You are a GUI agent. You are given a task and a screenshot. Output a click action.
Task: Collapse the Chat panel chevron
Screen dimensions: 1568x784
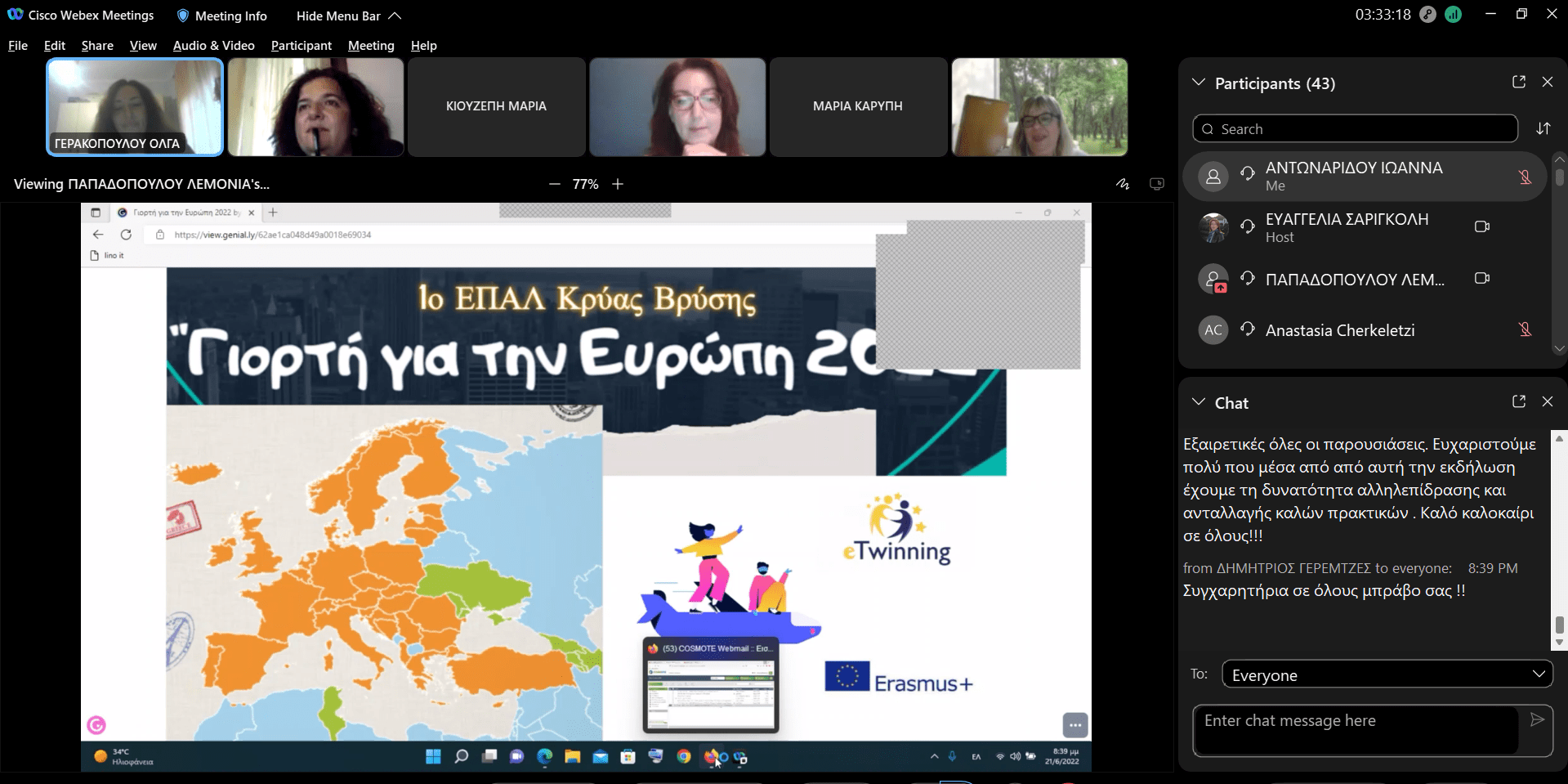1199,402
